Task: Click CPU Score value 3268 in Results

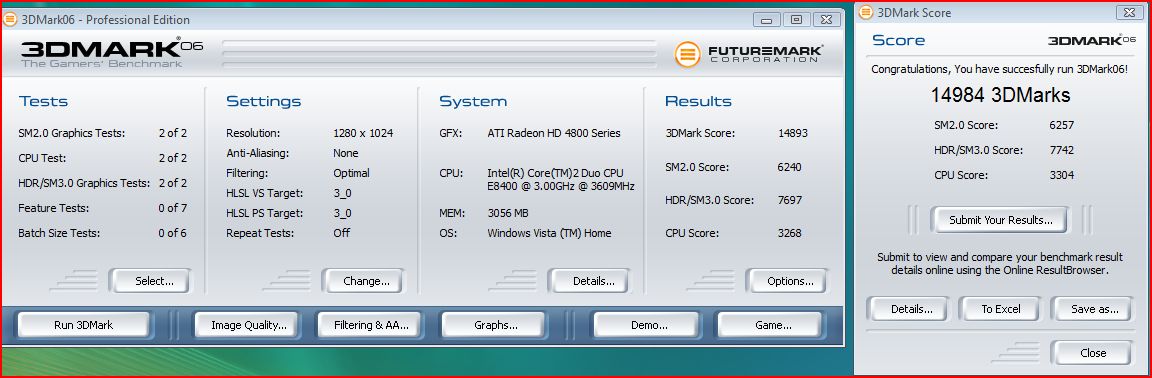Action: [789, 233]
